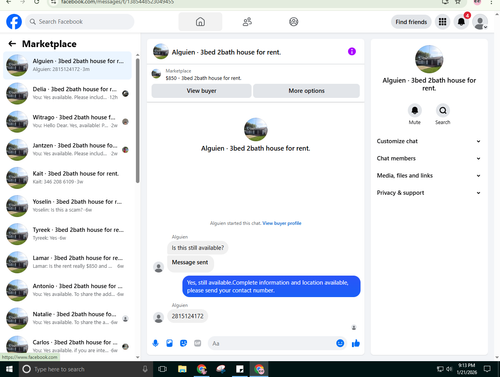This screenshot has width=500, height=377.
Task: Open the Windows Start menu
Action: (9, 369)
